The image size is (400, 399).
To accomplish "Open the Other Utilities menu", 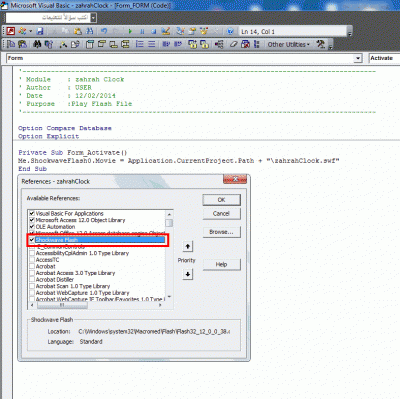I will coord(288,44).
